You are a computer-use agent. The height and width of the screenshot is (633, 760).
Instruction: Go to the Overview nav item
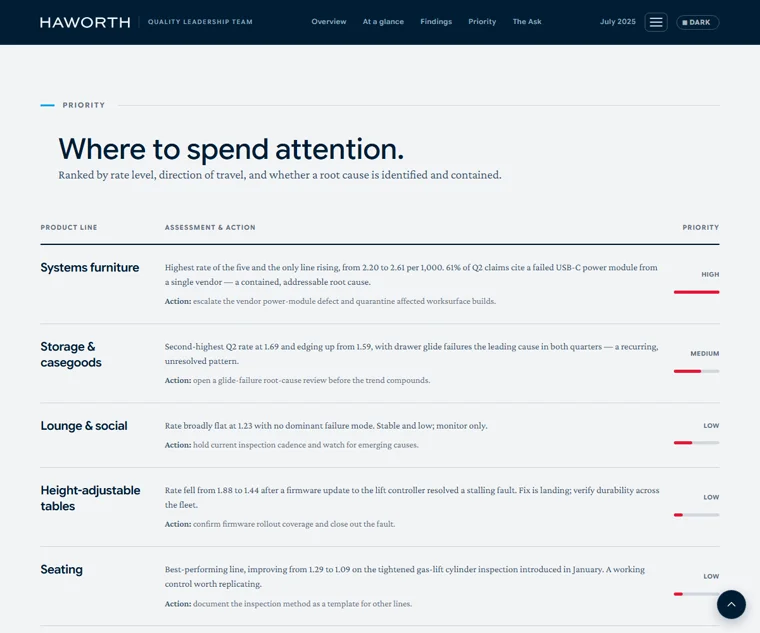329,22
